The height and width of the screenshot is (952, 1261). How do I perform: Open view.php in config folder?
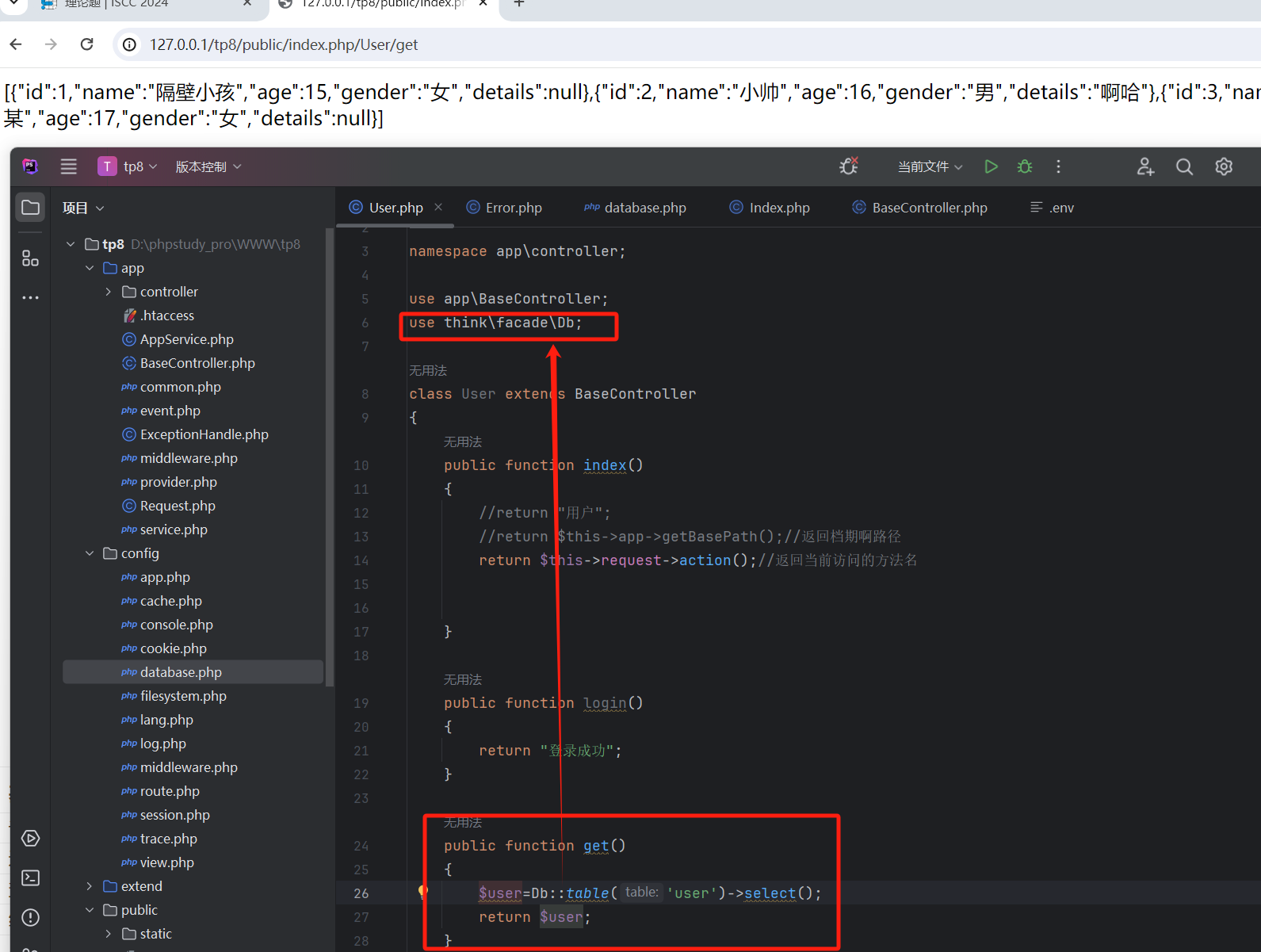tap(158, 862)
